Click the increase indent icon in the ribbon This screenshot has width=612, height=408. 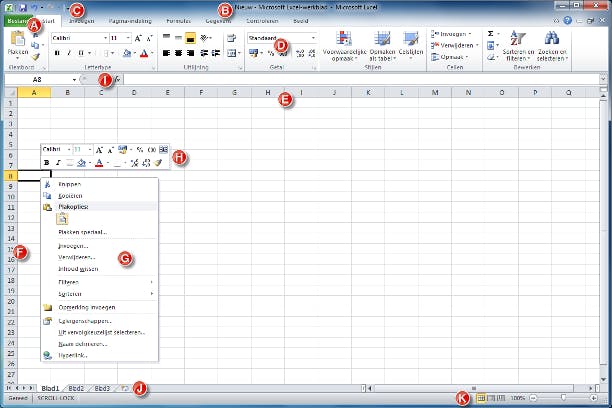(x=216, y=53)
